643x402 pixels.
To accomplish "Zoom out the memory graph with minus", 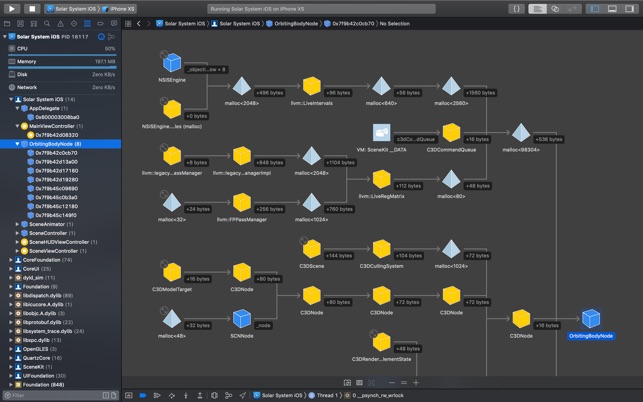I will point(390,383).
